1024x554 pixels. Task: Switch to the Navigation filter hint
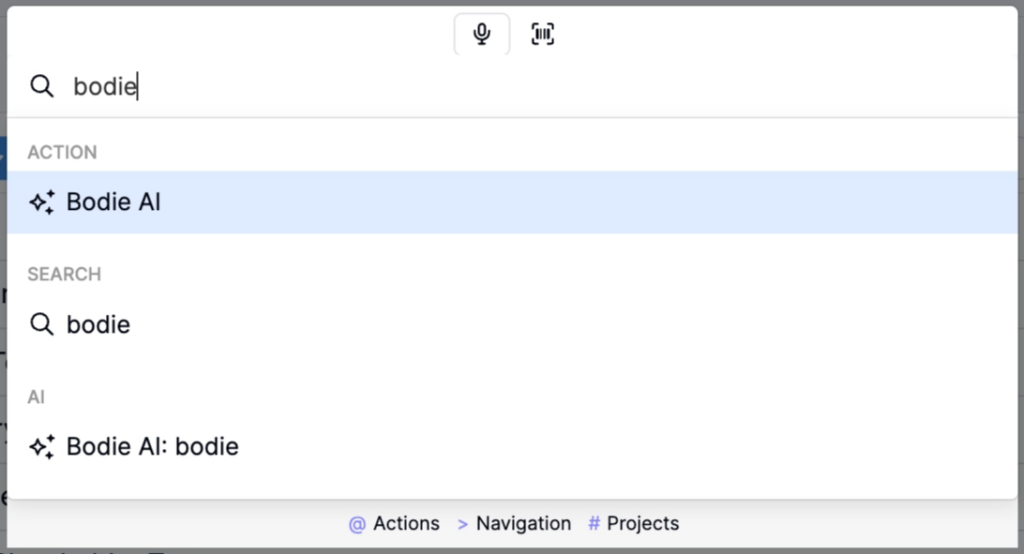coord(515,523)
